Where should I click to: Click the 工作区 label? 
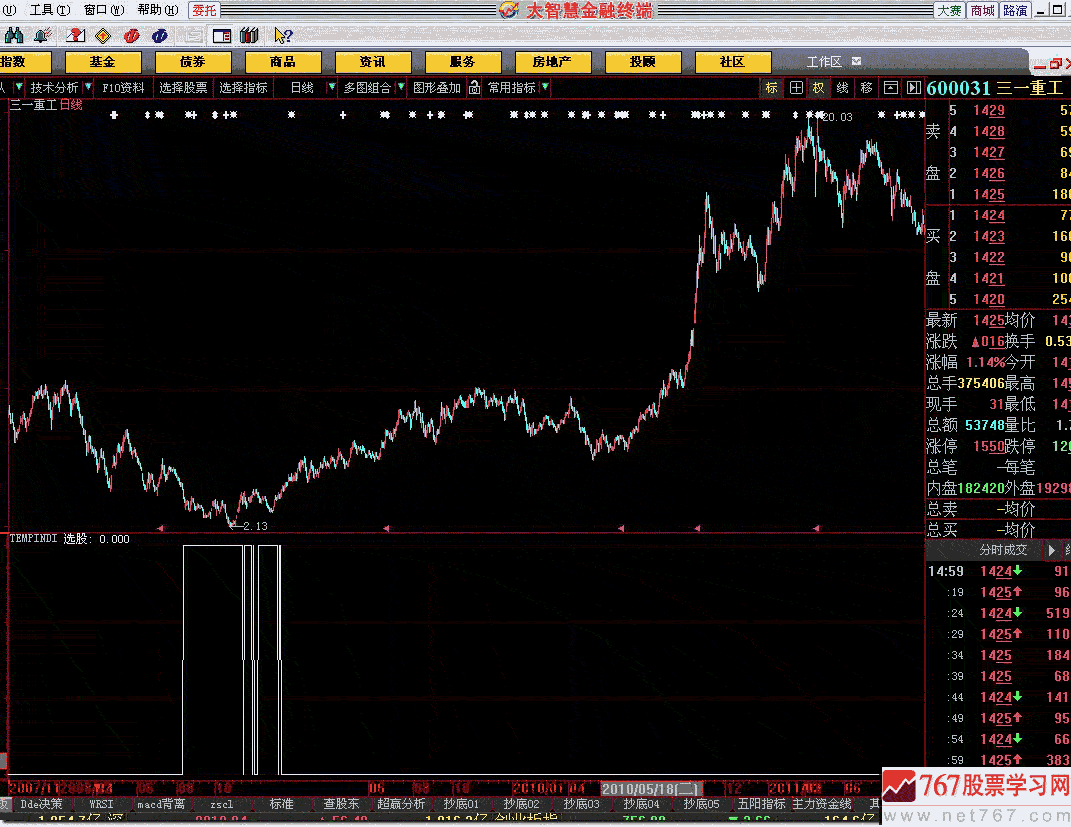pos(824,61)
